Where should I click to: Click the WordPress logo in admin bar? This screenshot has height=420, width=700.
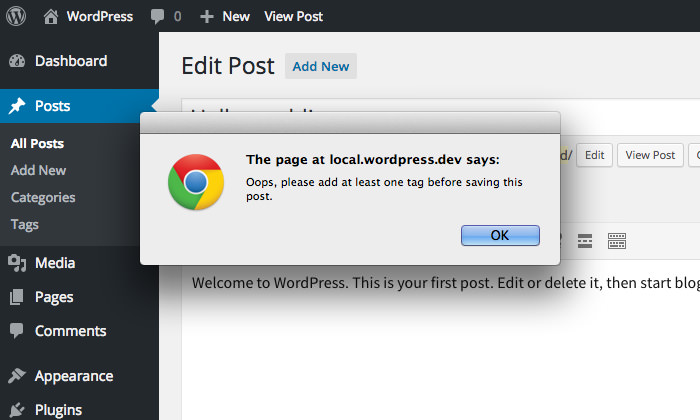pyautogui.click(x=16, y=16)
